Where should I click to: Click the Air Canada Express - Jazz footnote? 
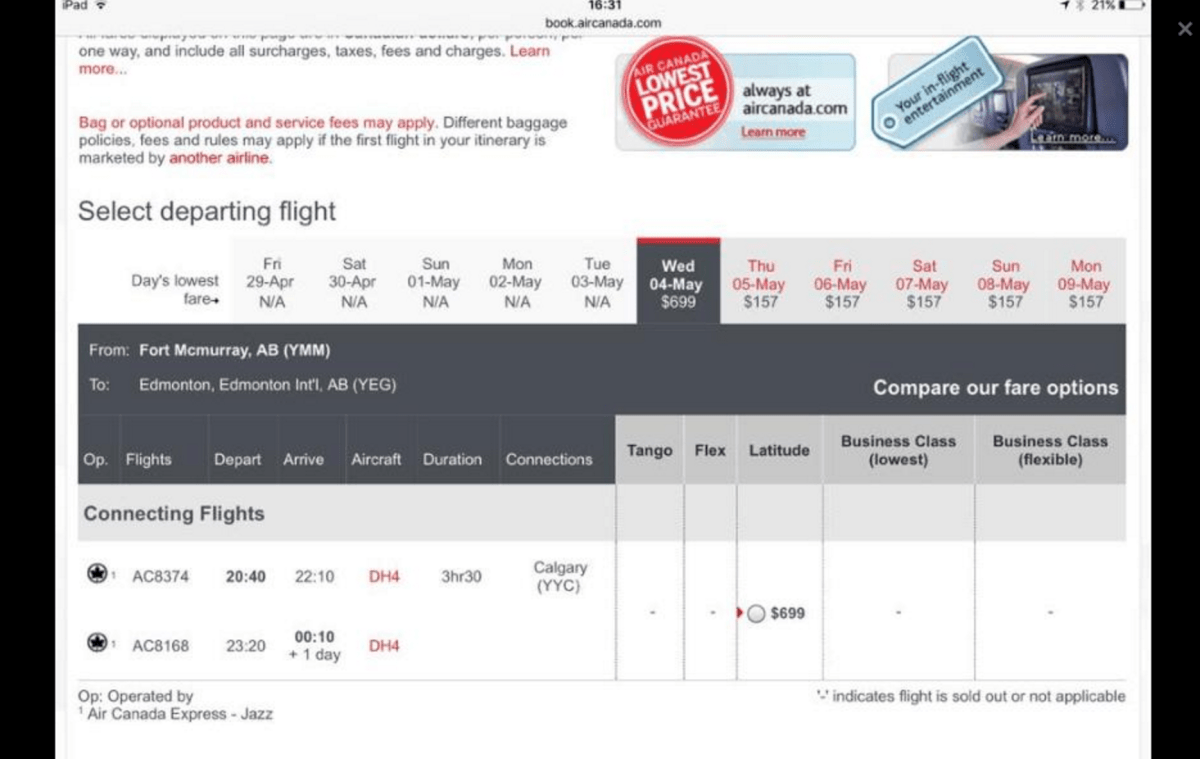(179, 714)
